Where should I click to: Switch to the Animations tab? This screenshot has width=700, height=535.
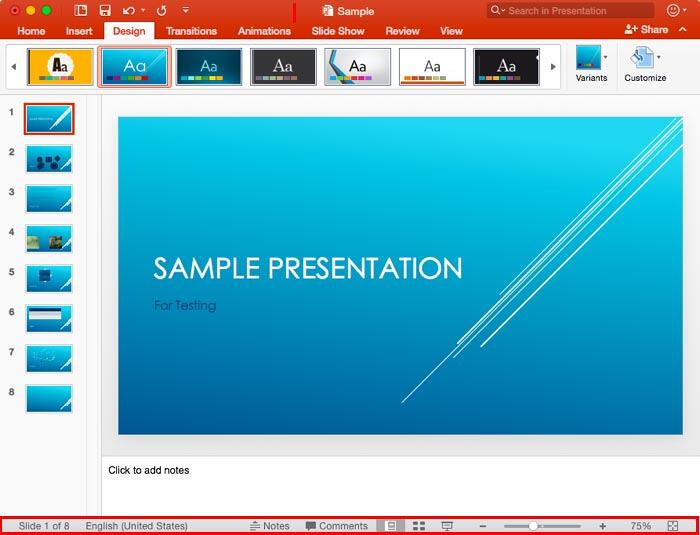(x=264, y=31)
